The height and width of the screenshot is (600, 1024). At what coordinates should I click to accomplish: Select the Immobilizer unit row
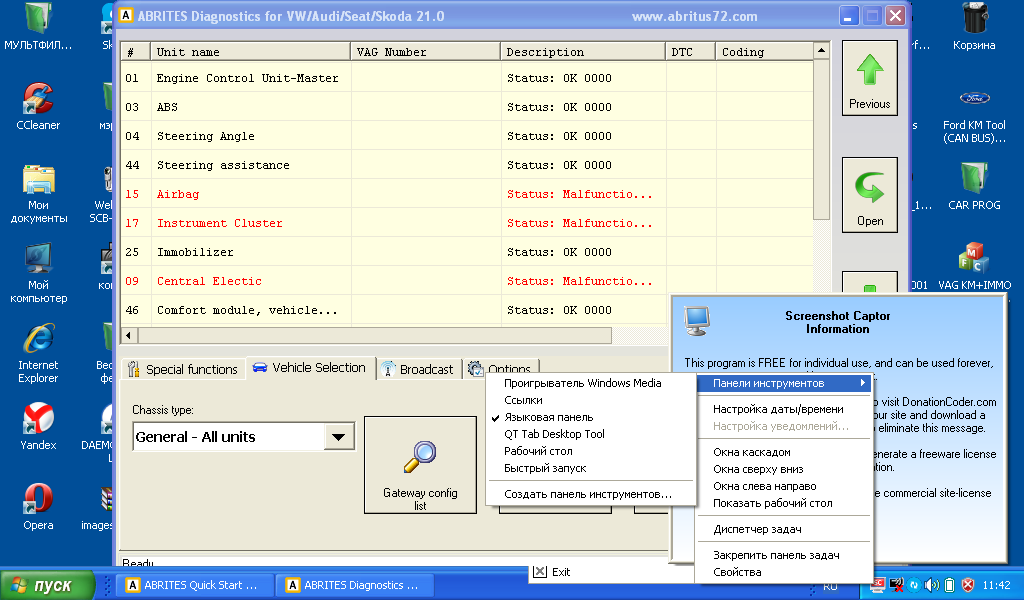click(x=467, y=252)
